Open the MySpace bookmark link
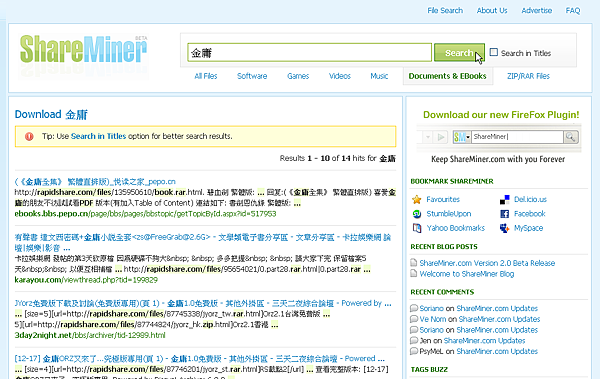This screenshot has width=600, height=379. [528, 228]
